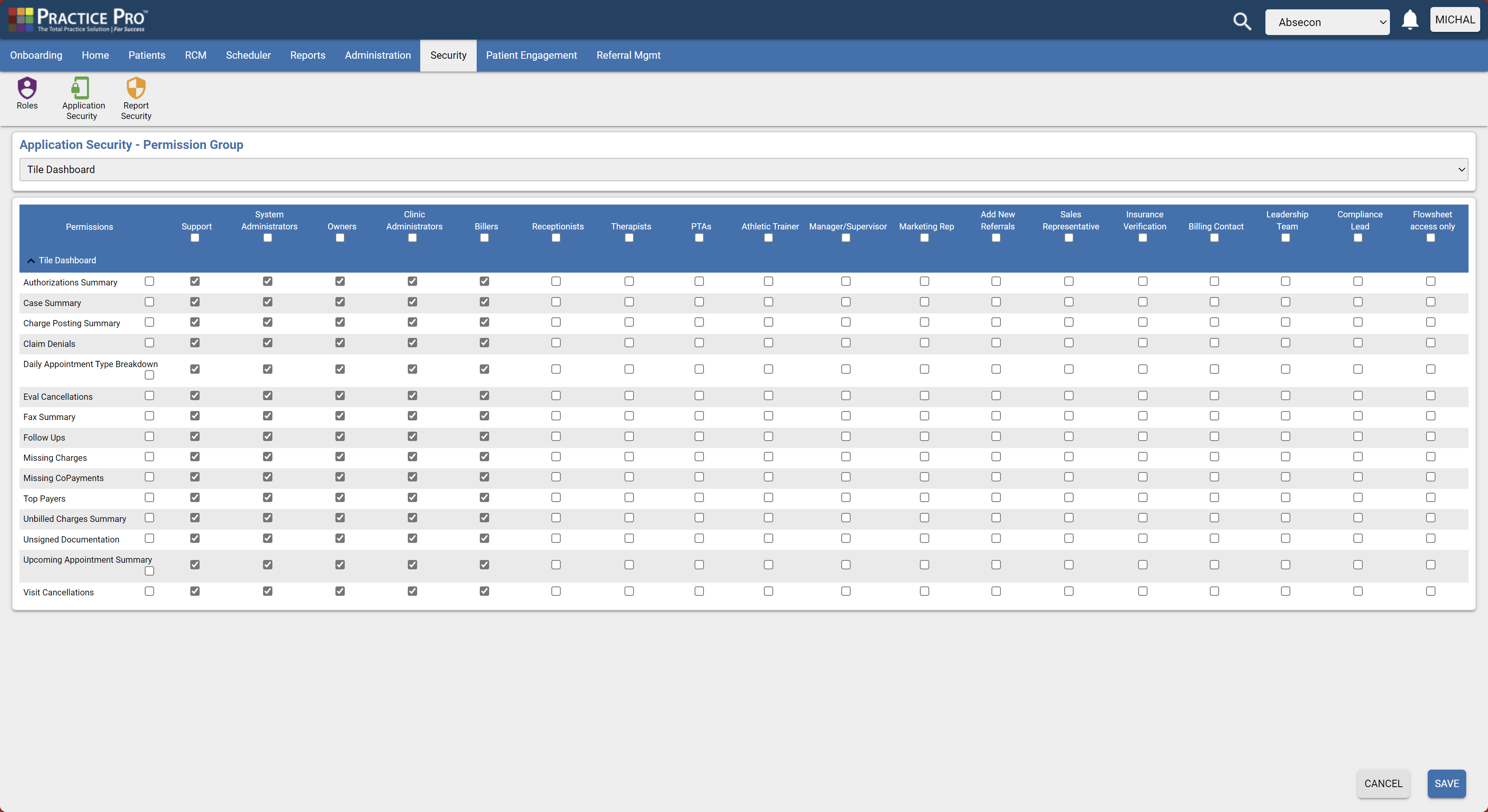Open Report Security settings
Viewport: 1488px width, 812px height.
135,97
